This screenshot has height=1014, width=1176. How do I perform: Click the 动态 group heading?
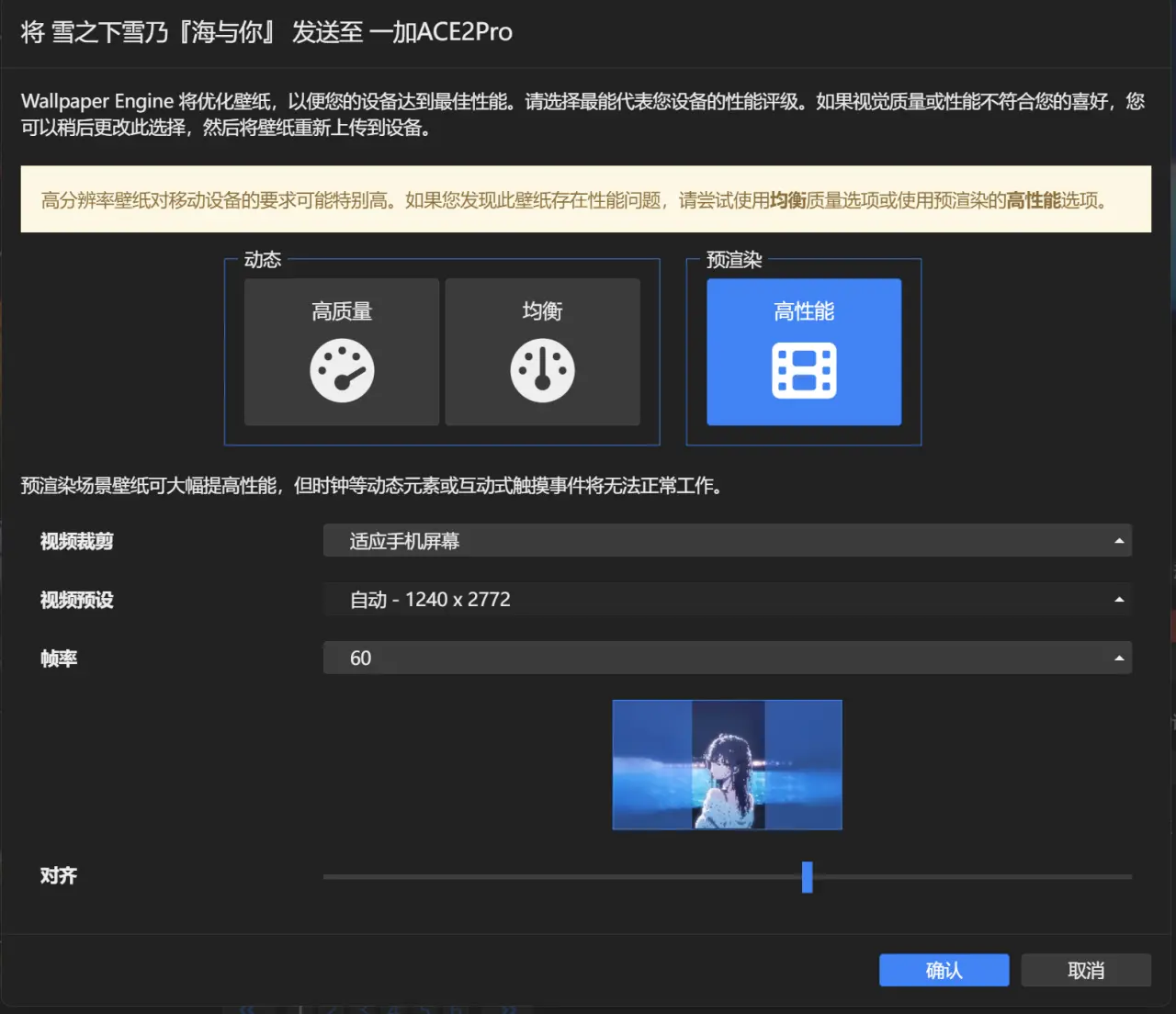tap(263, 260)
